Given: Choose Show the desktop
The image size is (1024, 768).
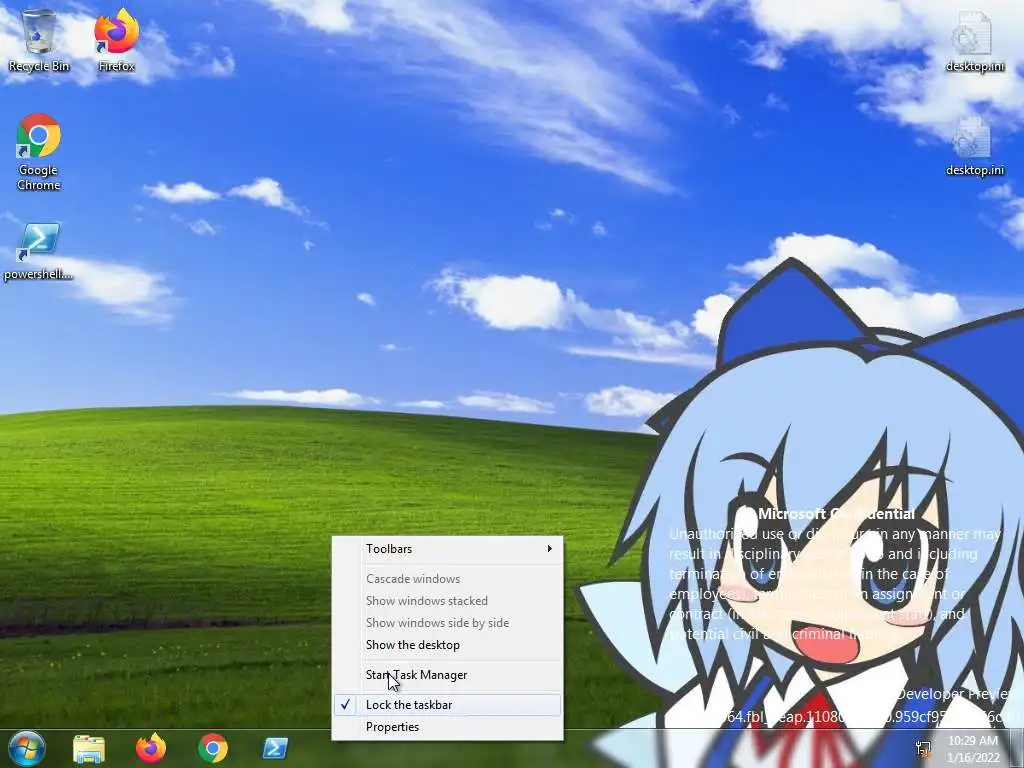Looking at the screenshot, I should (447, 645).
